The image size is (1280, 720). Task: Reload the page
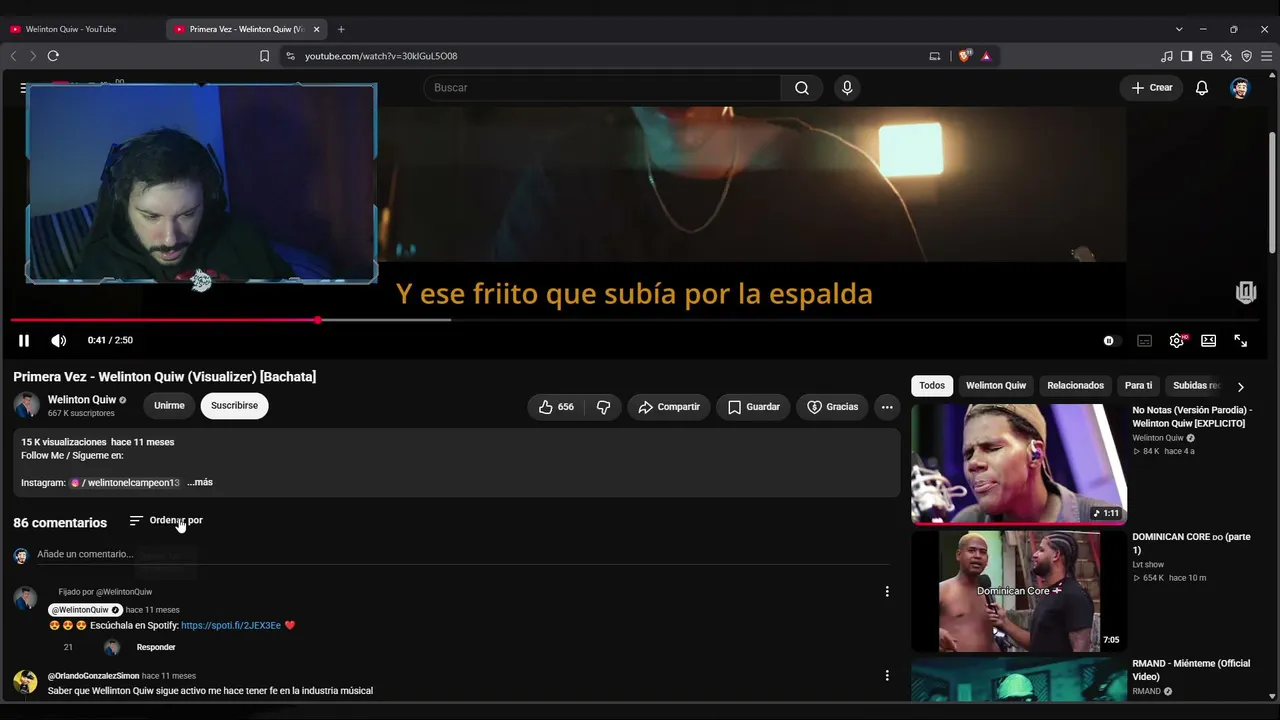(x=53, y=56)
